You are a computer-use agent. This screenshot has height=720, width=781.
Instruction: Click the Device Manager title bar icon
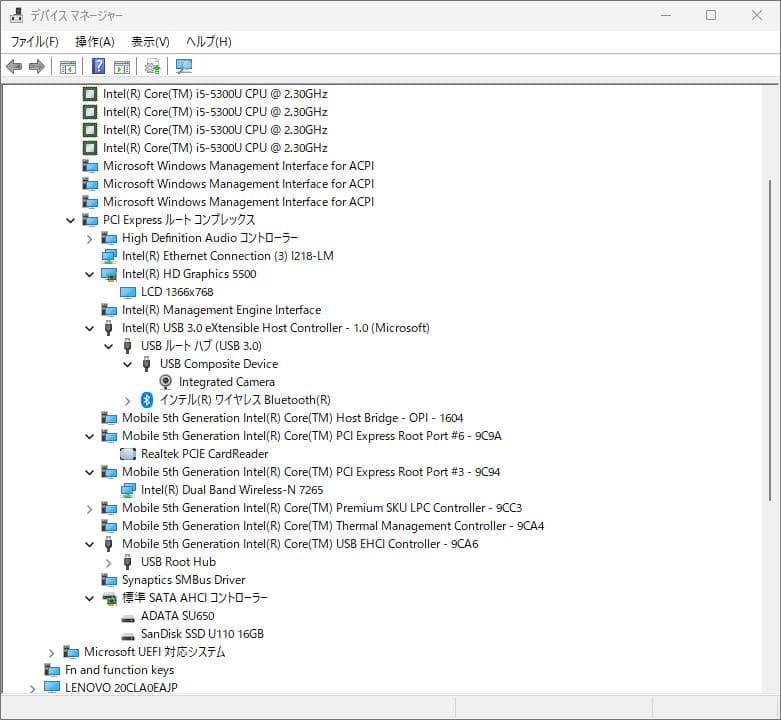16,15
